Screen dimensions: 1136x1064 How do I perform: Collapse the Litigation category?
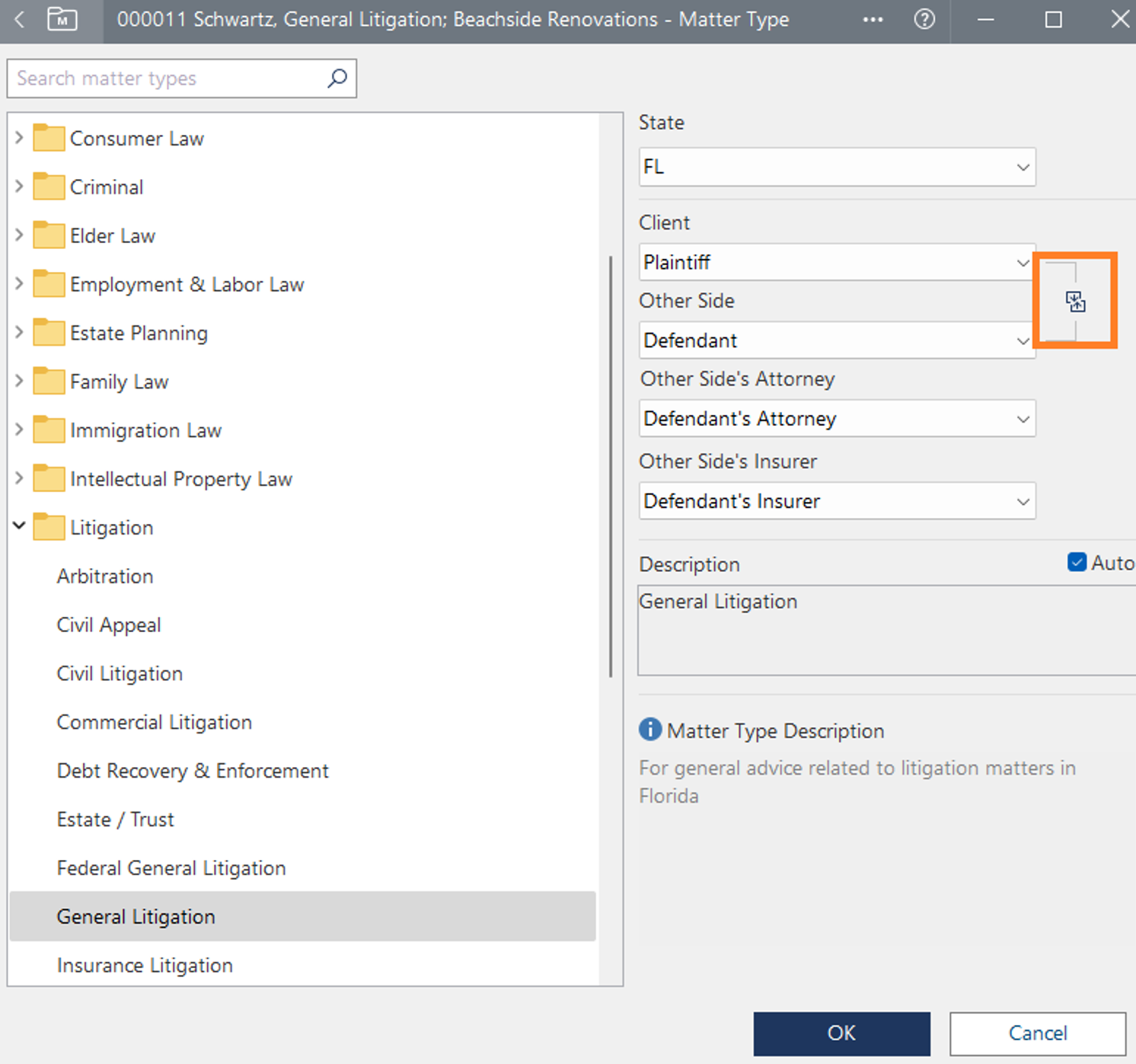[x=20, y=526]
